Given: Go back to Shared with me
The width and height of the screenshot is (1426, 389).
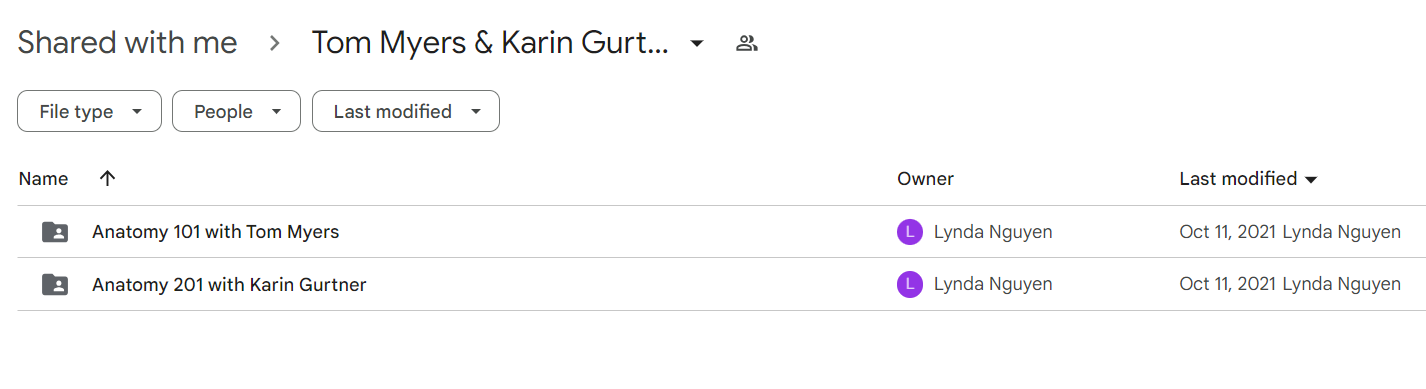Looking at the screenshot, I should click(127, 43).
